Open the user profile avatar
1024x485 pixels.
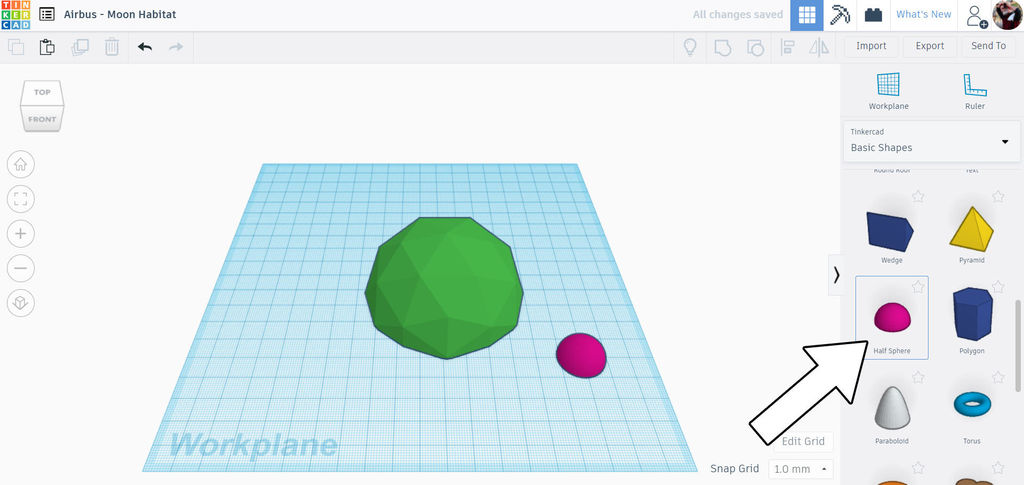point(1008,14)
